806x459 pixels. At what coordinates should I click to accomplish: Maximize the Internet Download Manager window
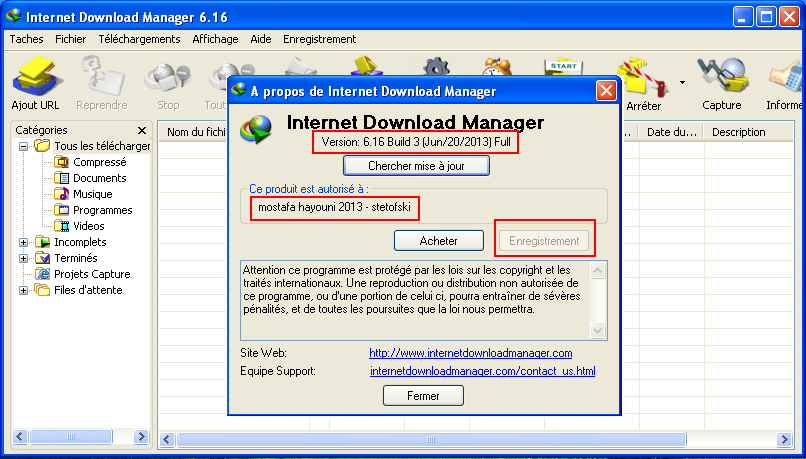tap(766, 17)
